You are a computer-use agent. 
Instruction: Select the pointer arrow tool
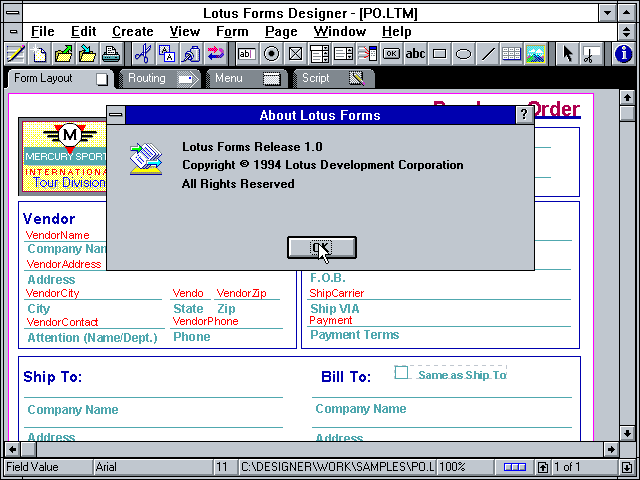coord(568,54)
